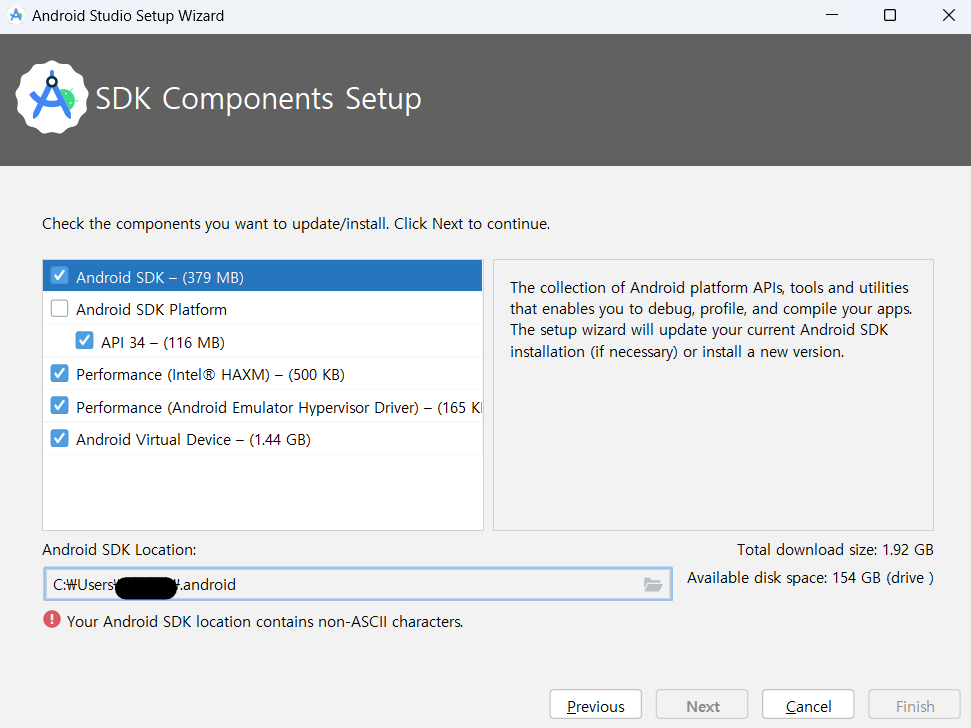The width and height of the screenshot is (971, 728).
Task: Close the Setup Wizard window
Action: tap(948, 15)
